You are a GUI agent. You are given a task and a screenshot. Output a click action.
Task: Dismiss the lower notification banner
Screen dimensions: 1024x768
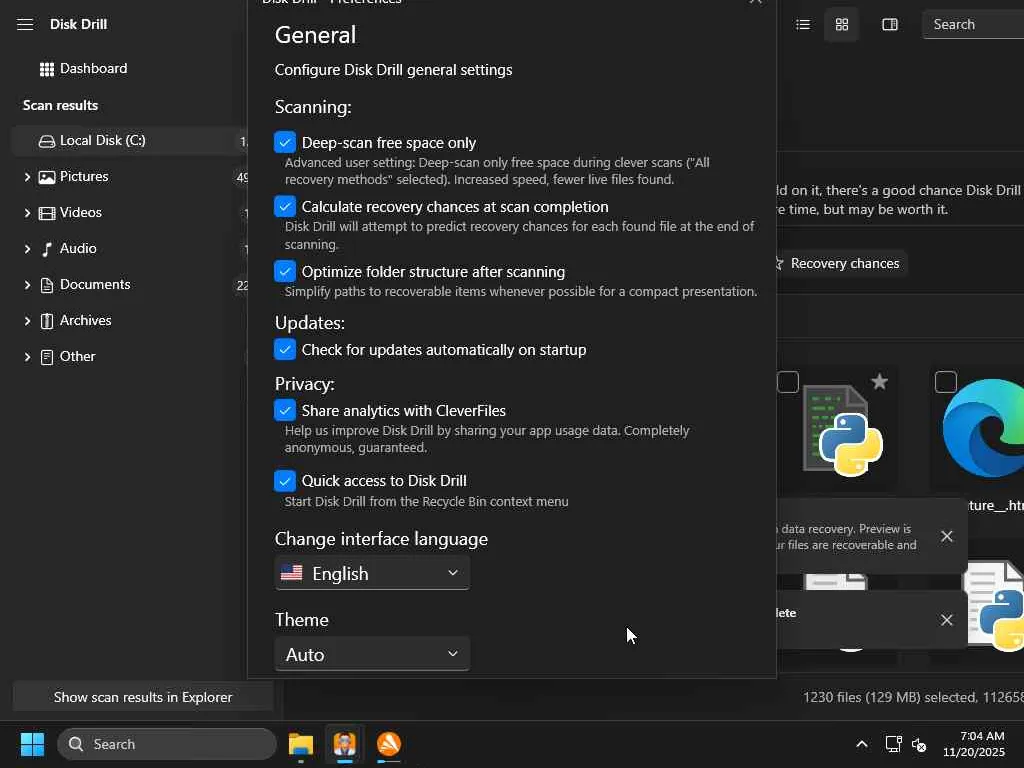point(946,620)
